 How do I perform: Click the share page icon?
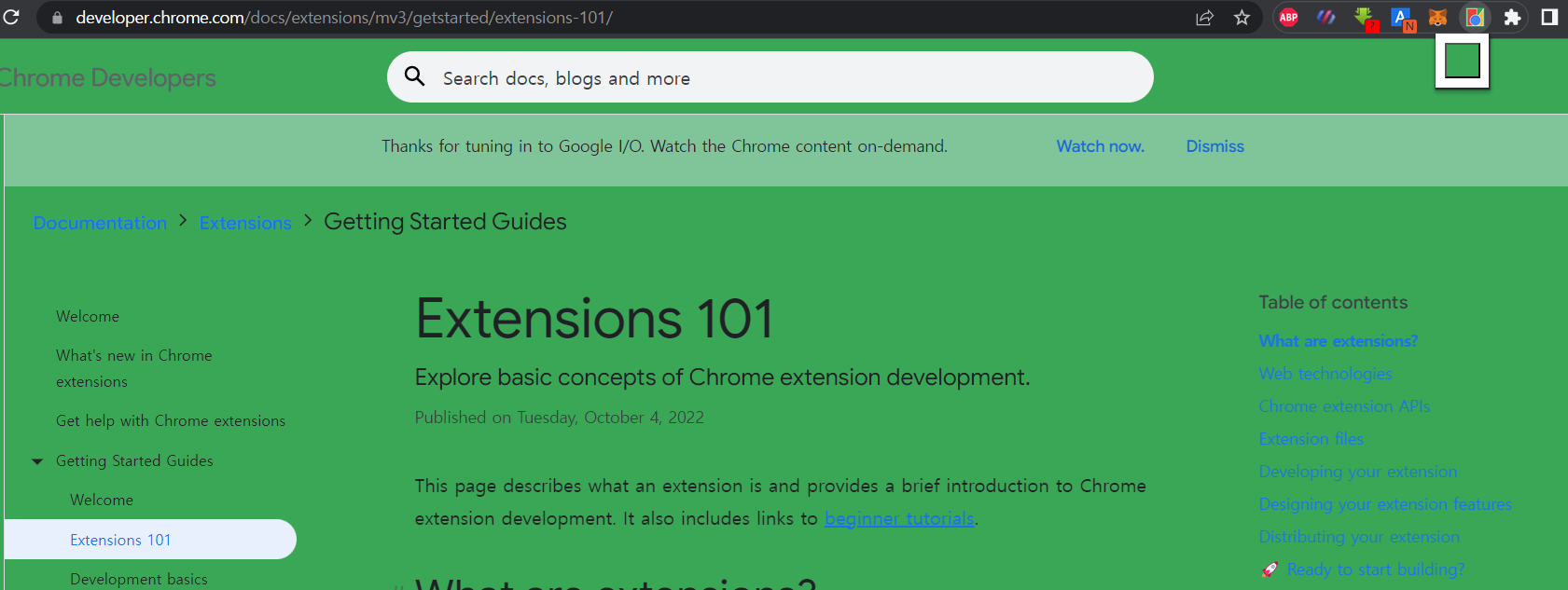1204,18
